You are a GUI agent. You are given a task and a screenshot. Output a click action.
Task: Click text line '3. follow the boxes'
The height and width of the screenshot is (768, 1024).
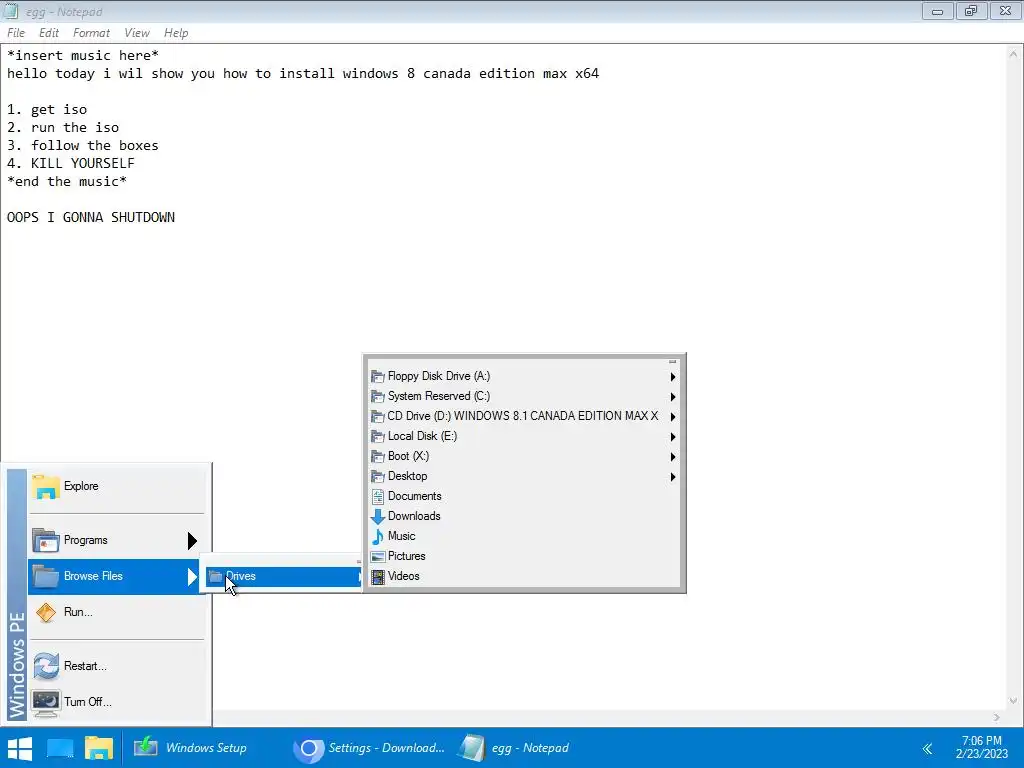[x=82, y=146]
